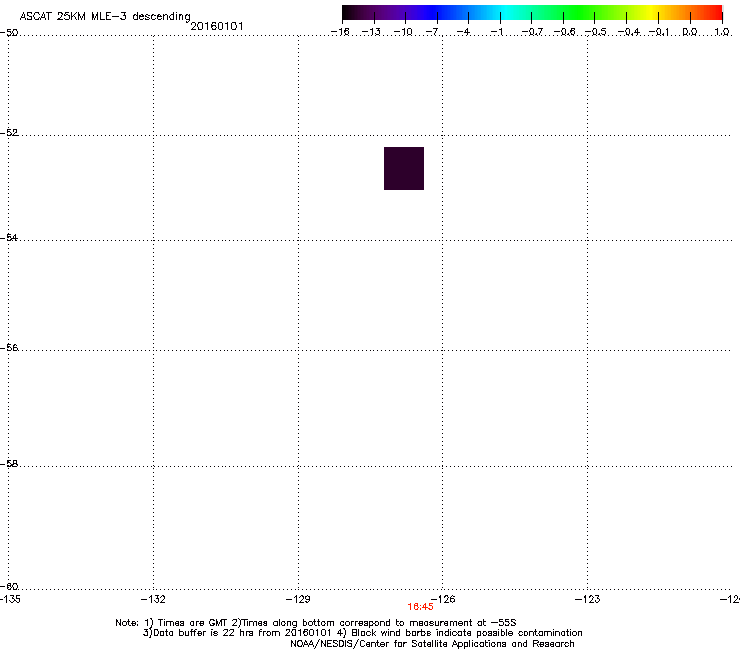This screenshot has height=650, width=740.
Task: Click the -60 latitude axis label
Action: 9,586
